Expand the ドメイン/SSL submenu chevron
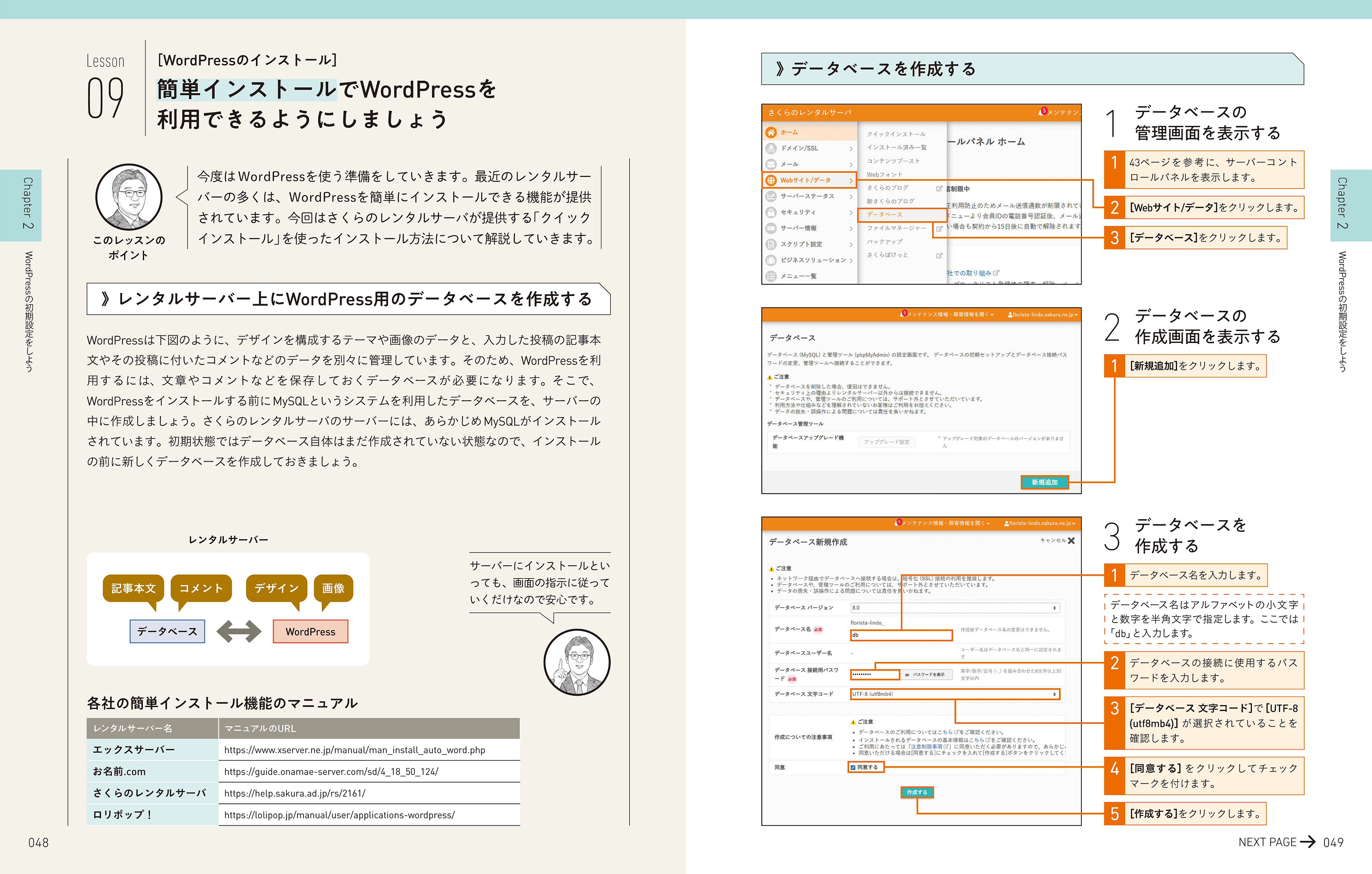The width and height of the screenshot is (1372, 874). pos(851,149)
